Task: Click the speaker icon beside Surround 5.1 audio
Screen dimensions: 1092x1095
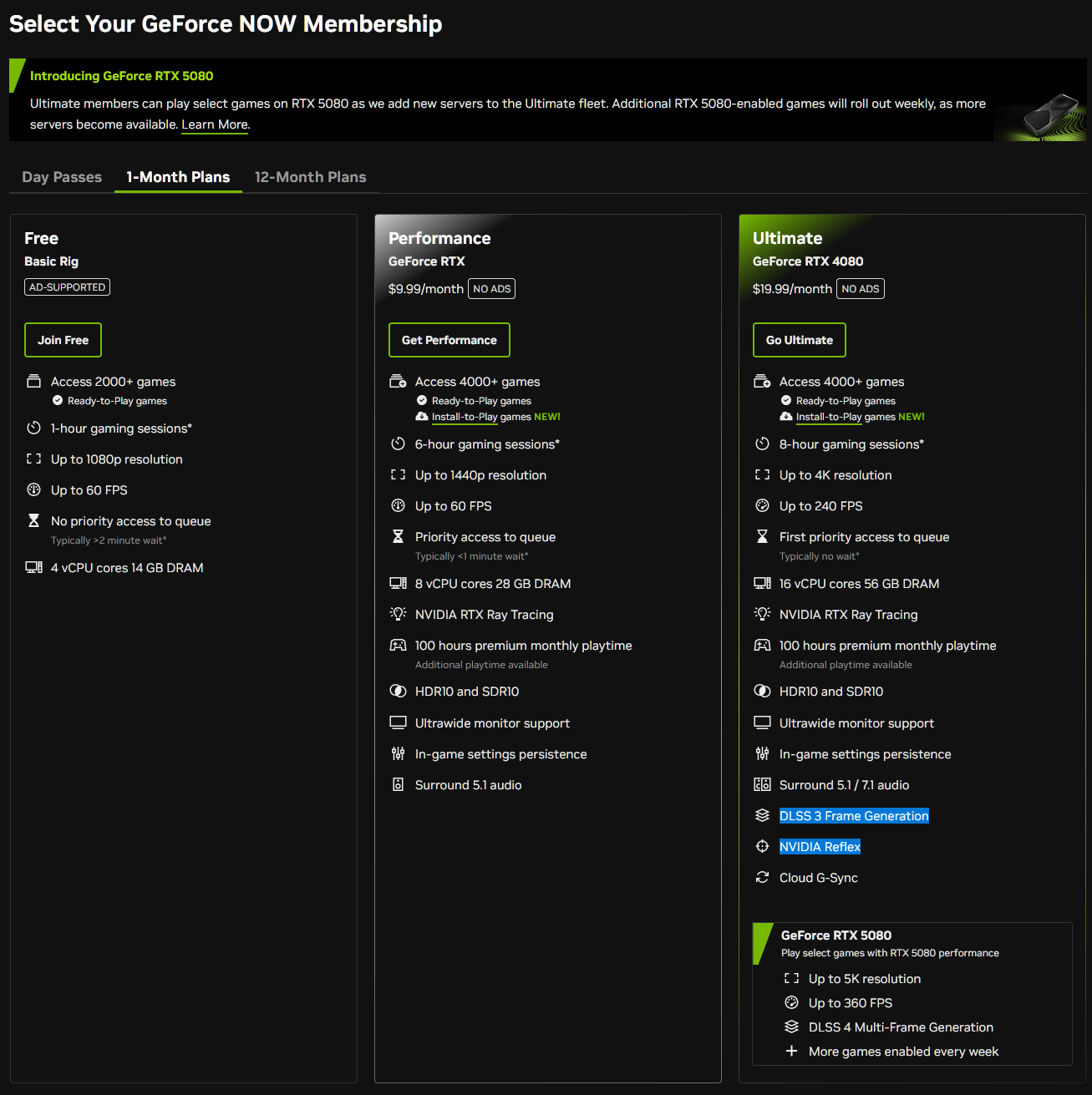Action: 398,784
